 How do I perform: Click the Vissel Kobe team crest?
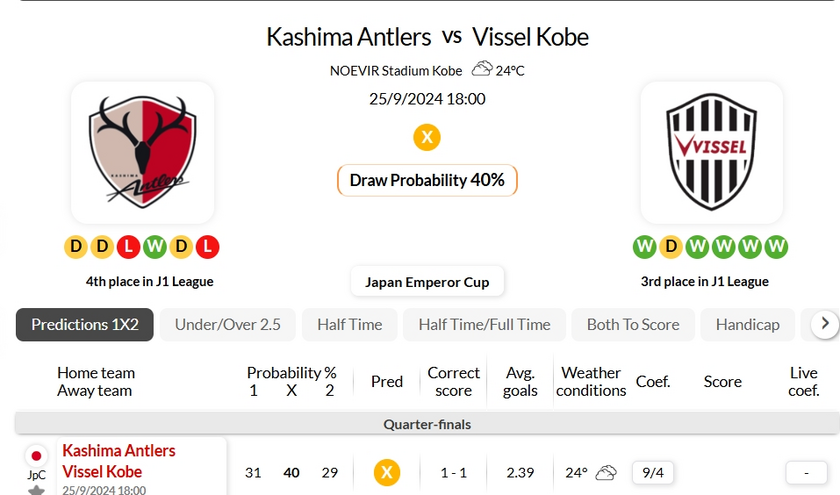tap(711, 152)
